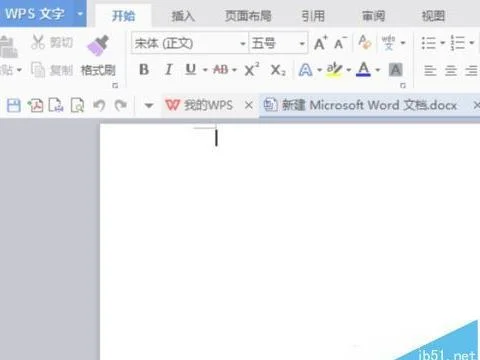Click the phonetic guide 变 icon
The width and height of the screenshot is (480, 360).
(389, 43)
